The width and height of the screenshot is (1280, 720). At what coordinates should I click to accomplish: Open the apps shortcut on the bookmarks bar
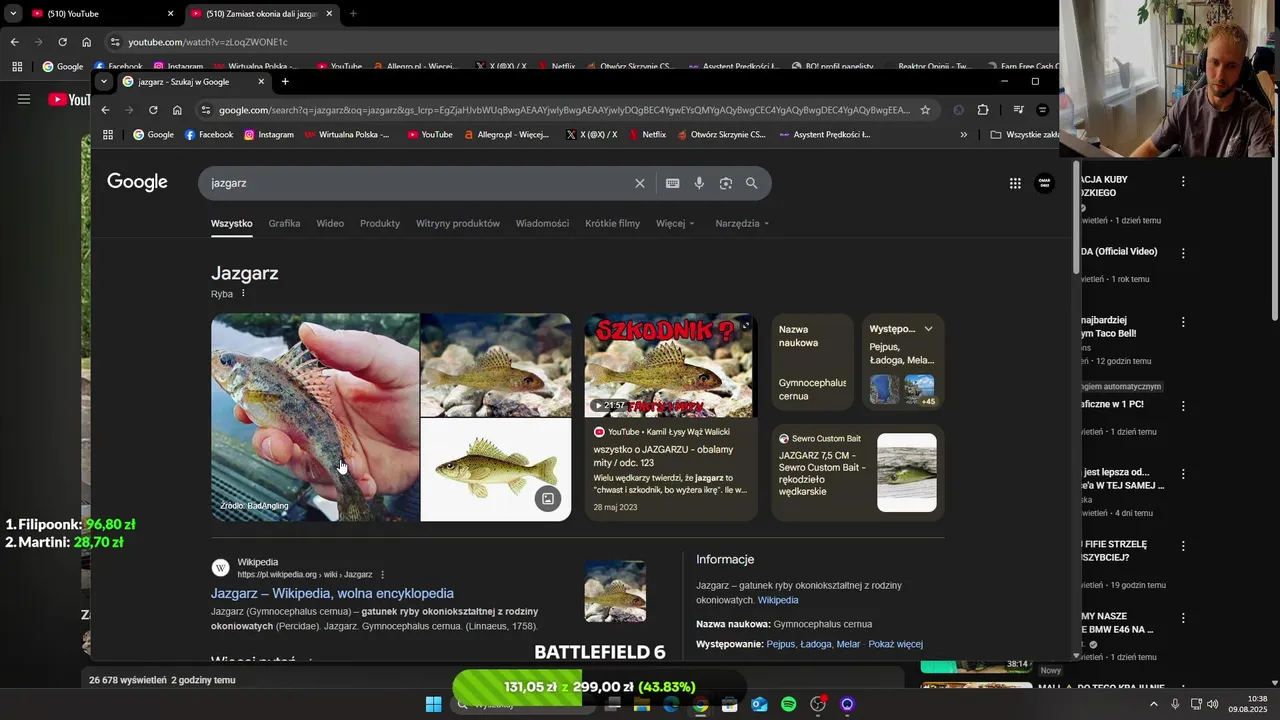(108, 134)
